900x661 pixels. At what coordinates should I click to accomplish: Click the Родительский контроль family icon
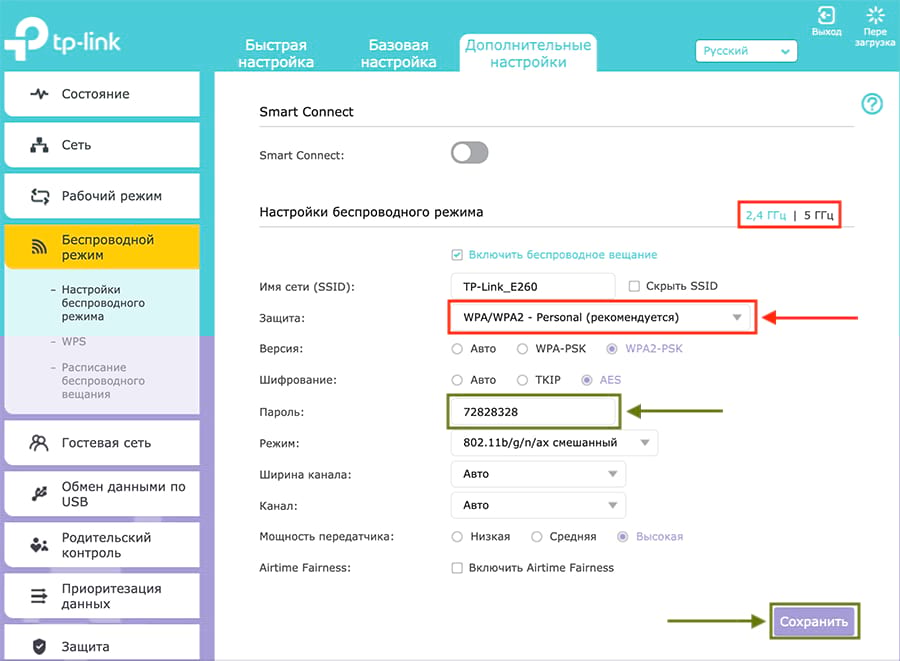pos(39,545)
